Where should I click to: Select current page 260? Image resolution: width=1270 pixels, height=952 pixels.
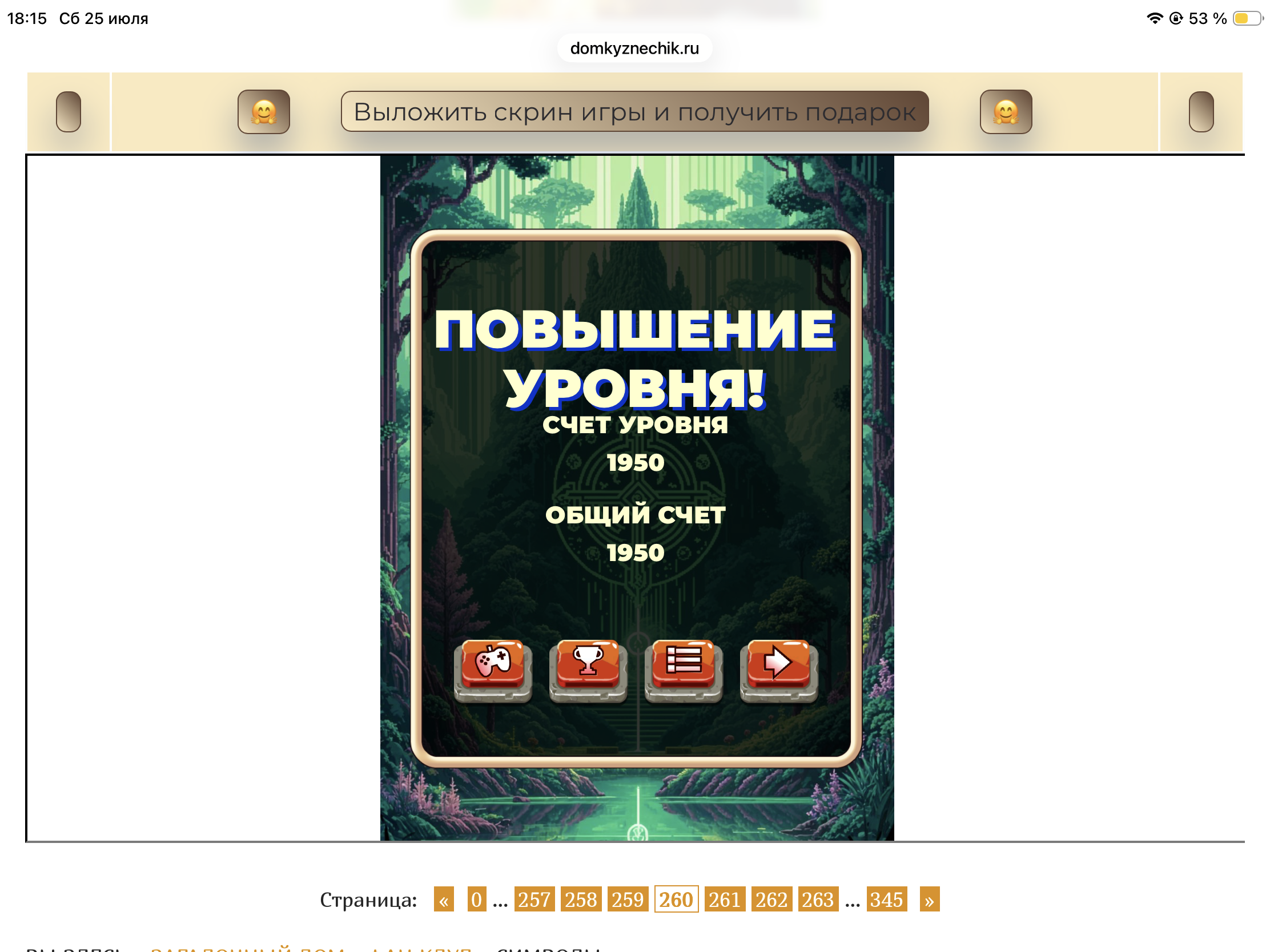[676, 899]
